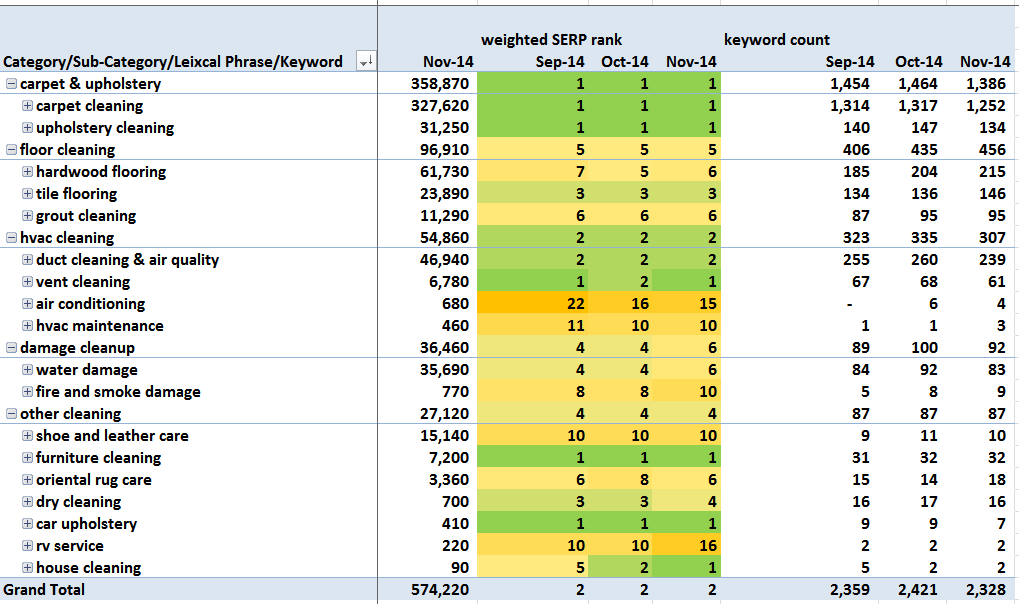Expand the air conditioning row
The width and height of the screenshot is (1019, 604).
tap(28, 304)
